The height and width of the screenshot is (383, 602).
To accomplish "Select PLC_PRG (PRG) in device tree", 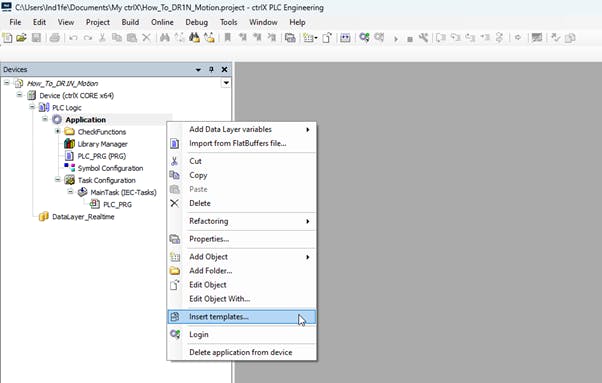I will click(x=102, y=156).
